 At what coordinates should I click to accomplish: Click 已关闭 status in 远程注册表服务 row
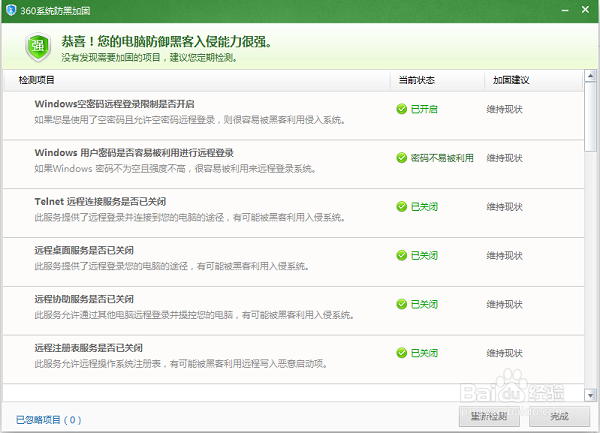424,353
